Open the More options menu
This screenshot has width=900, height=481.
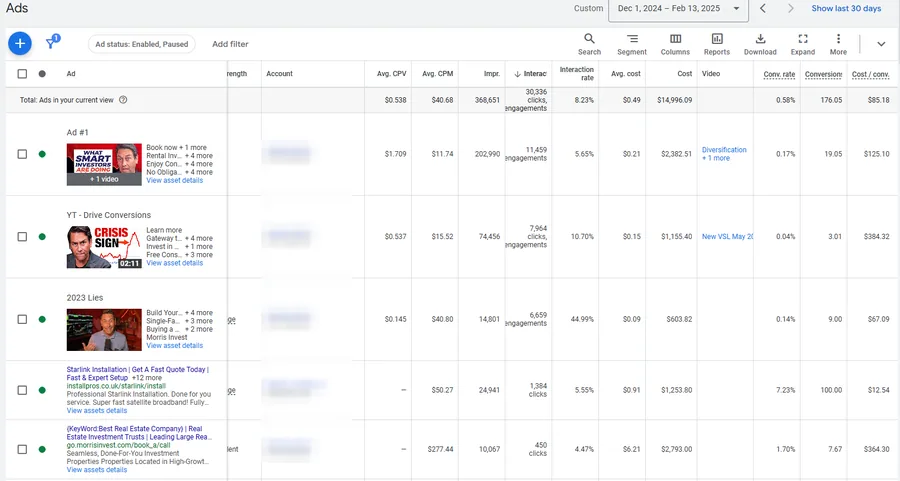click(x=838, y=44)
